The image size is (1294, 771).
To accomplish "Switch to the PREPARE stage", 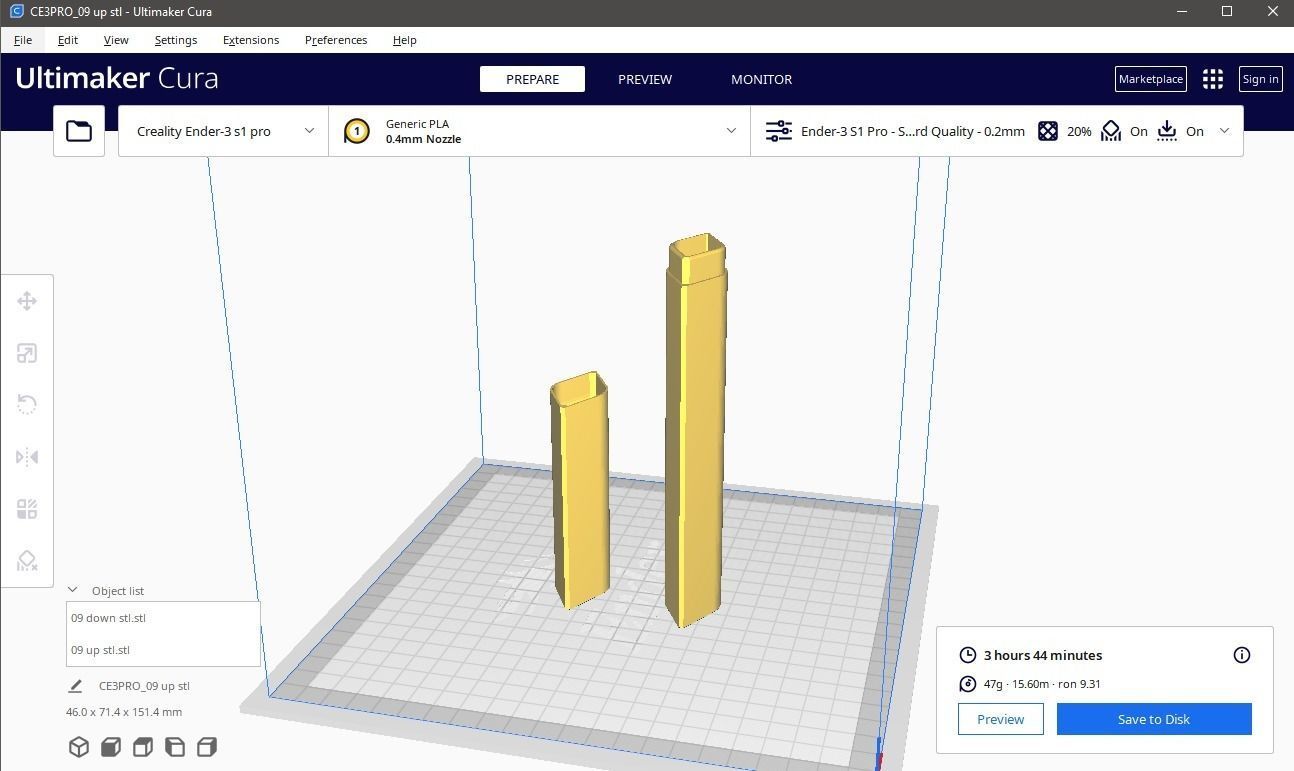I will point(532,79).
